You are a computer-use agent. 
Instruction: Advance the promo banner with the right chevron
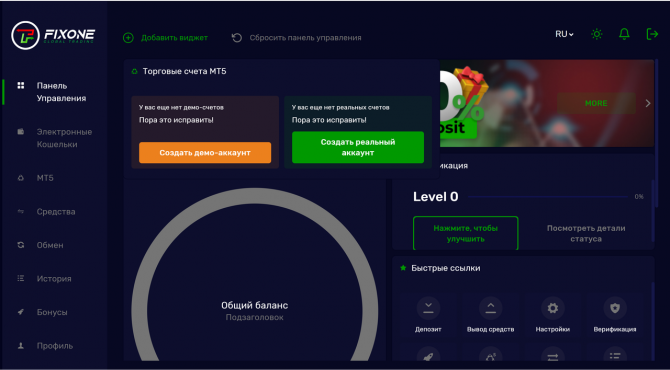click(x=648, y=103)
